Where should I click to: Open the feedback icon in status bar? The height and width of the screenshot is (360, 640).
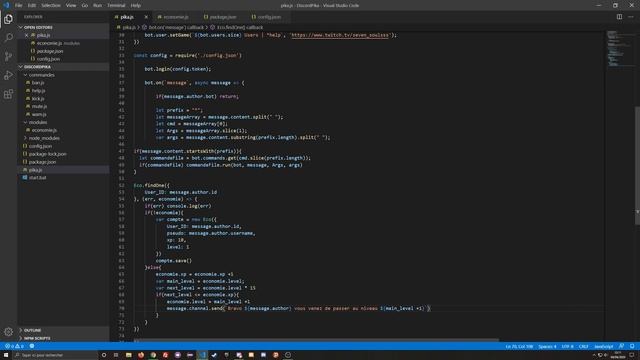click(x=622, y=346)
